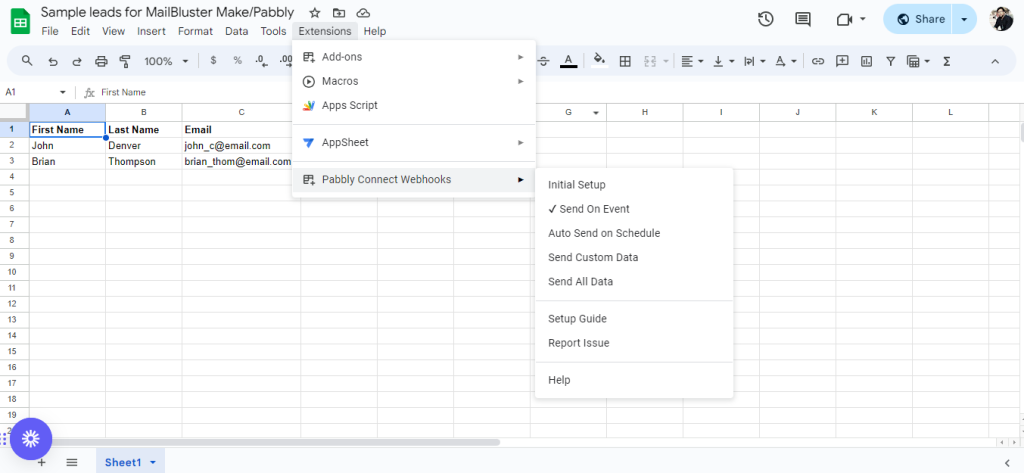Open the File menu
Image resolution: width=1024 pixels, height=473 pixels.
point(50,31)
